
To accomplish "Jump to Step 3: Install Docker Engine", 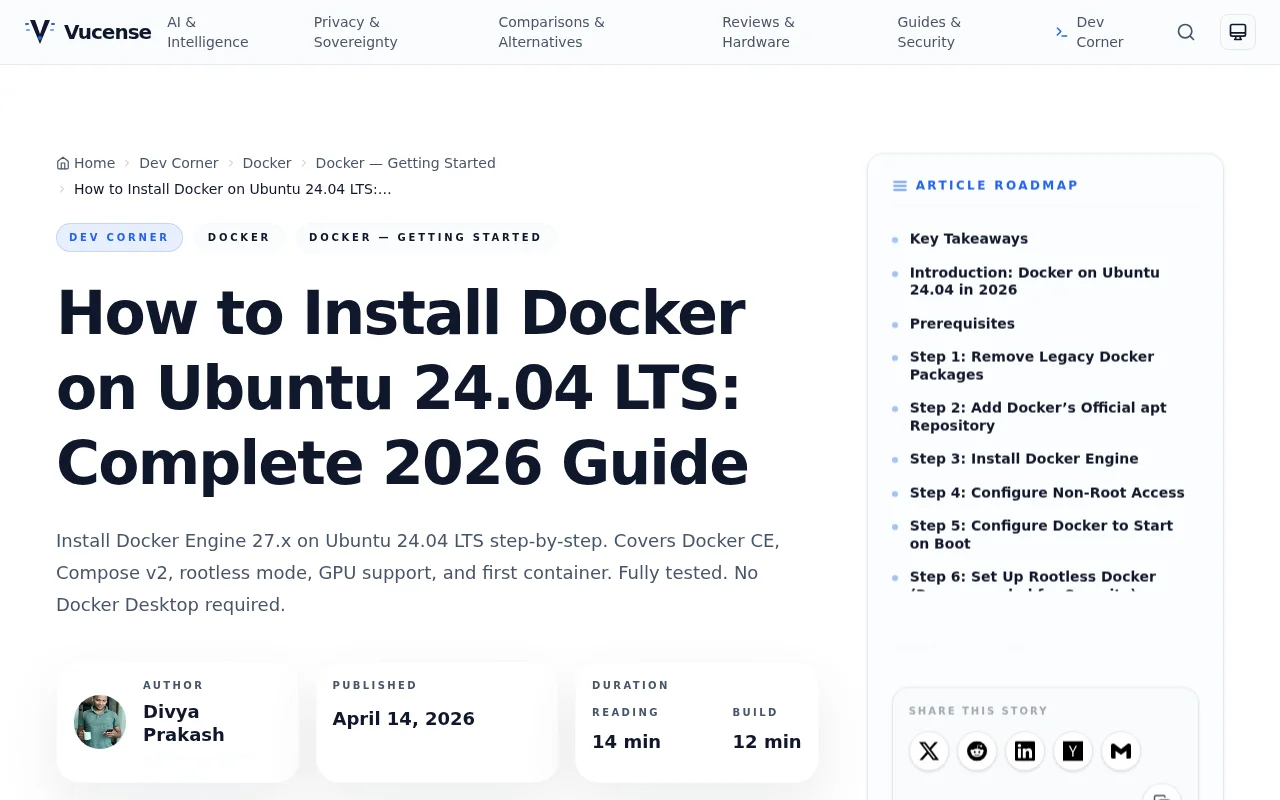I will pos(1024,459).
